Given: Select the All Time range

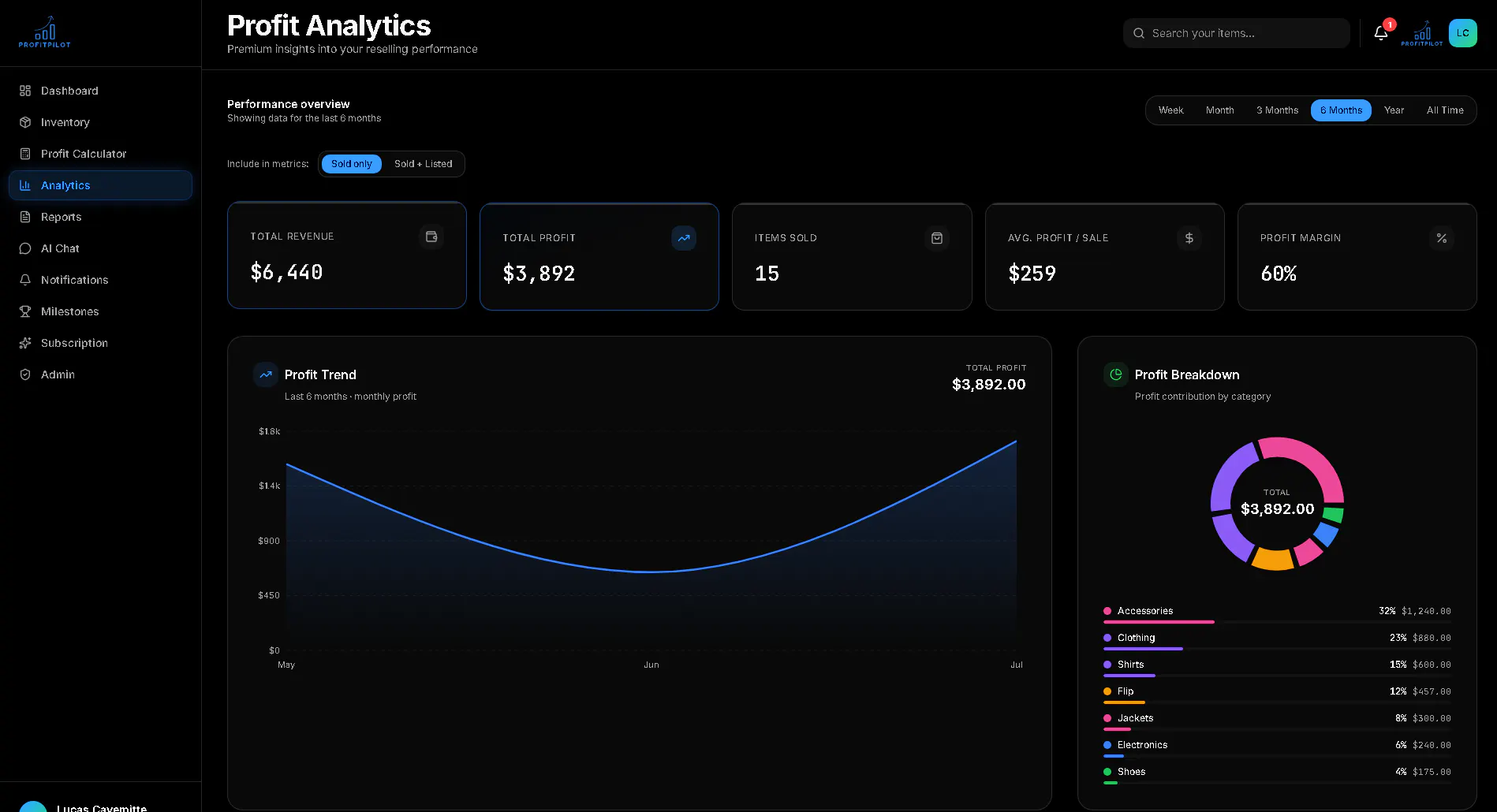Looking at the screenshot, I should [x=1445, y=110].
